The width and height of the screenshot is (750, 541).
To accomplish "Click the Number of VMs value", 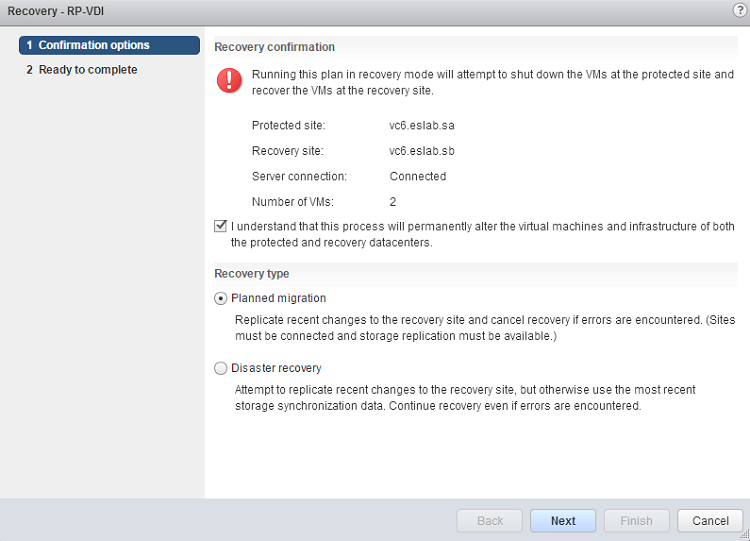I will tap(393, 202).
